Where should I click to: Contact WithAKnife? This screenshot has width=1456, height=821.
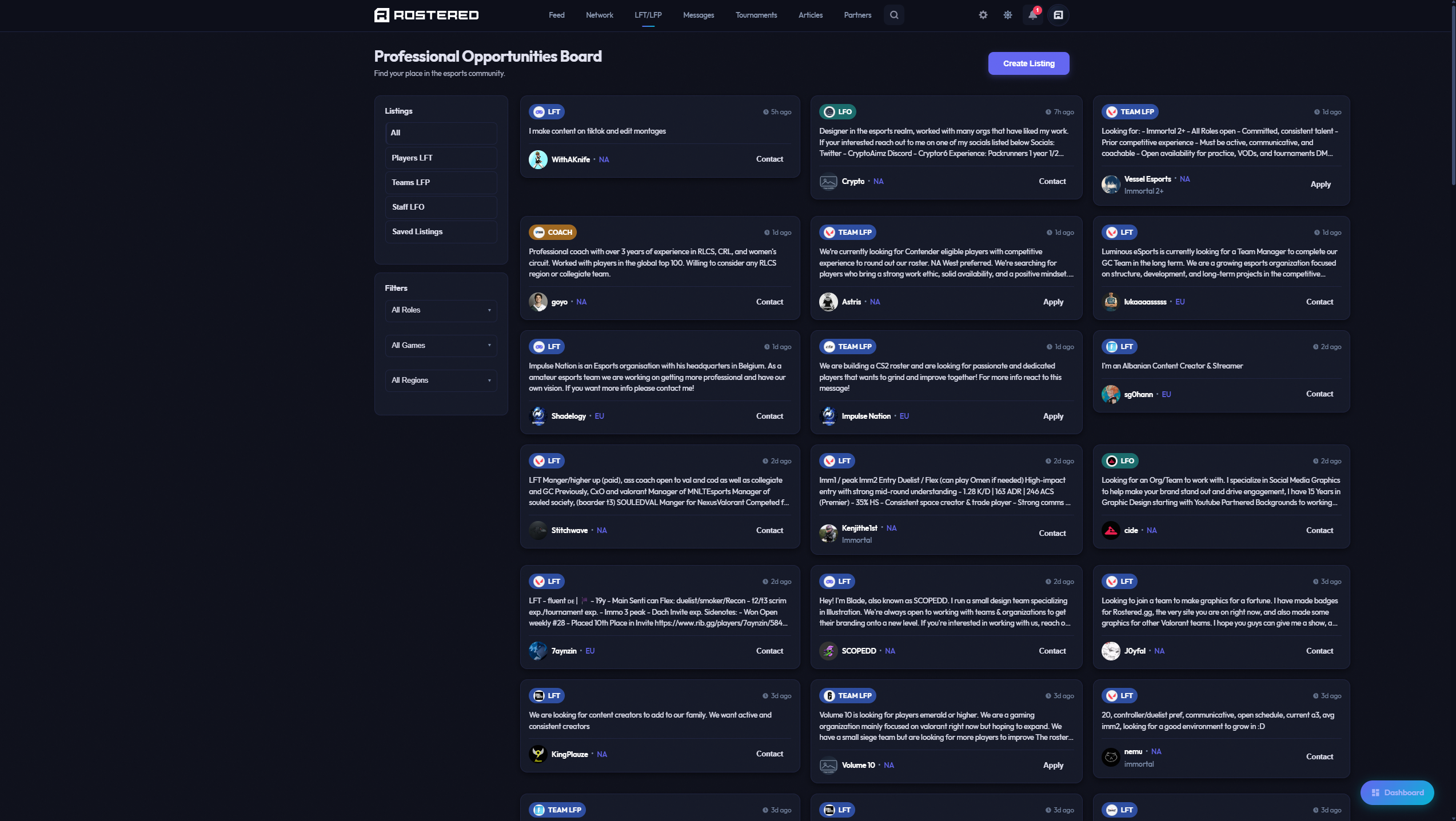769,159
